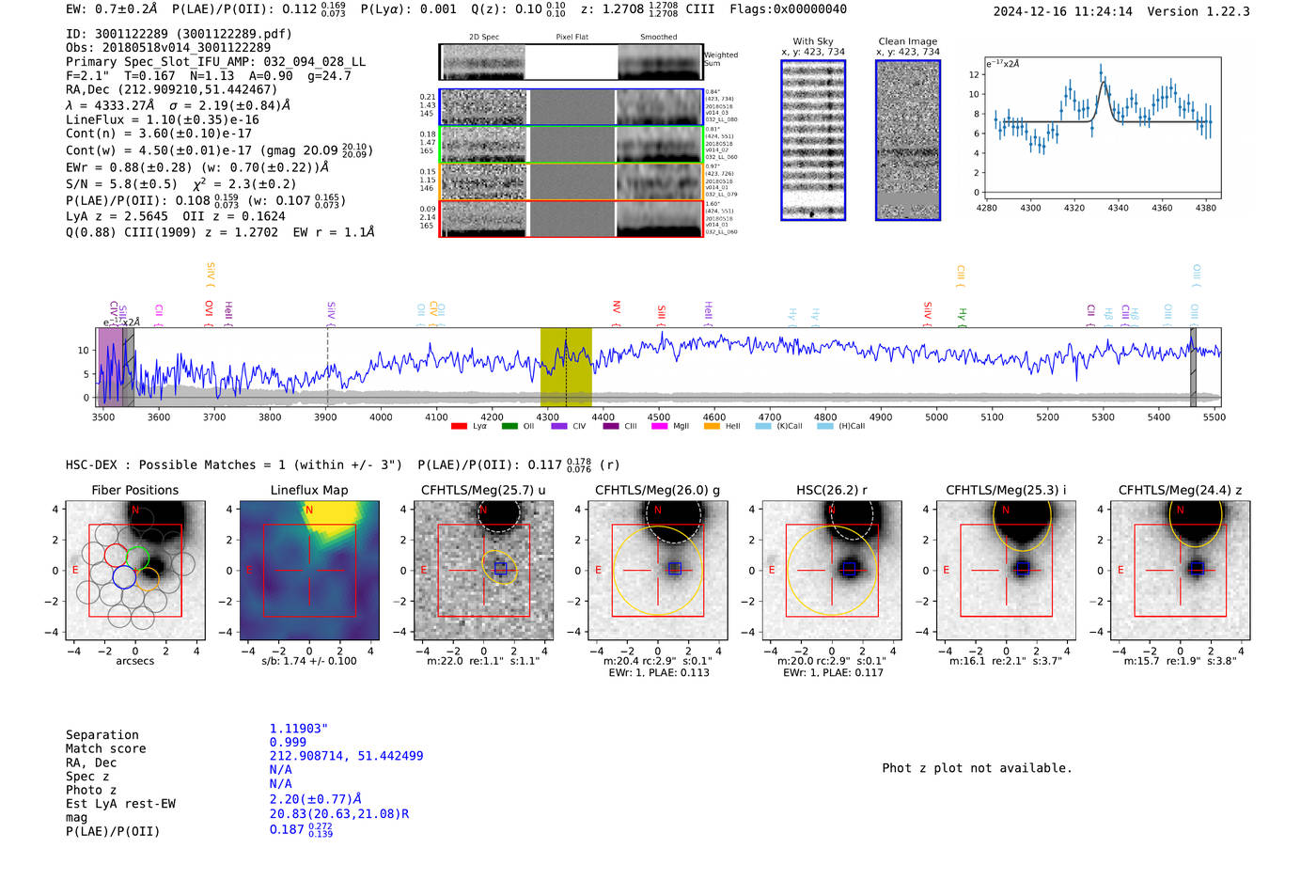Click the magenta MgII legend swatch
The height and width of the screenshot is (896, 1316).
[659, 427]
